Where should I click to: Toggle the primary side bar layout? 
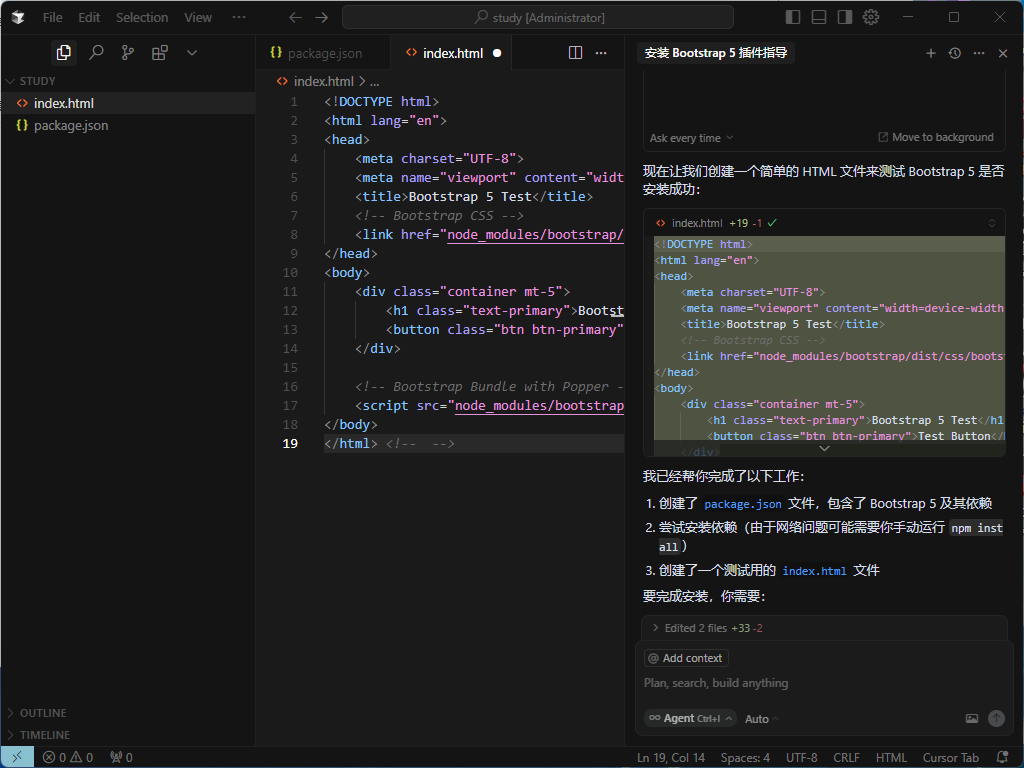pyautogui.click(x=793, y=17)
